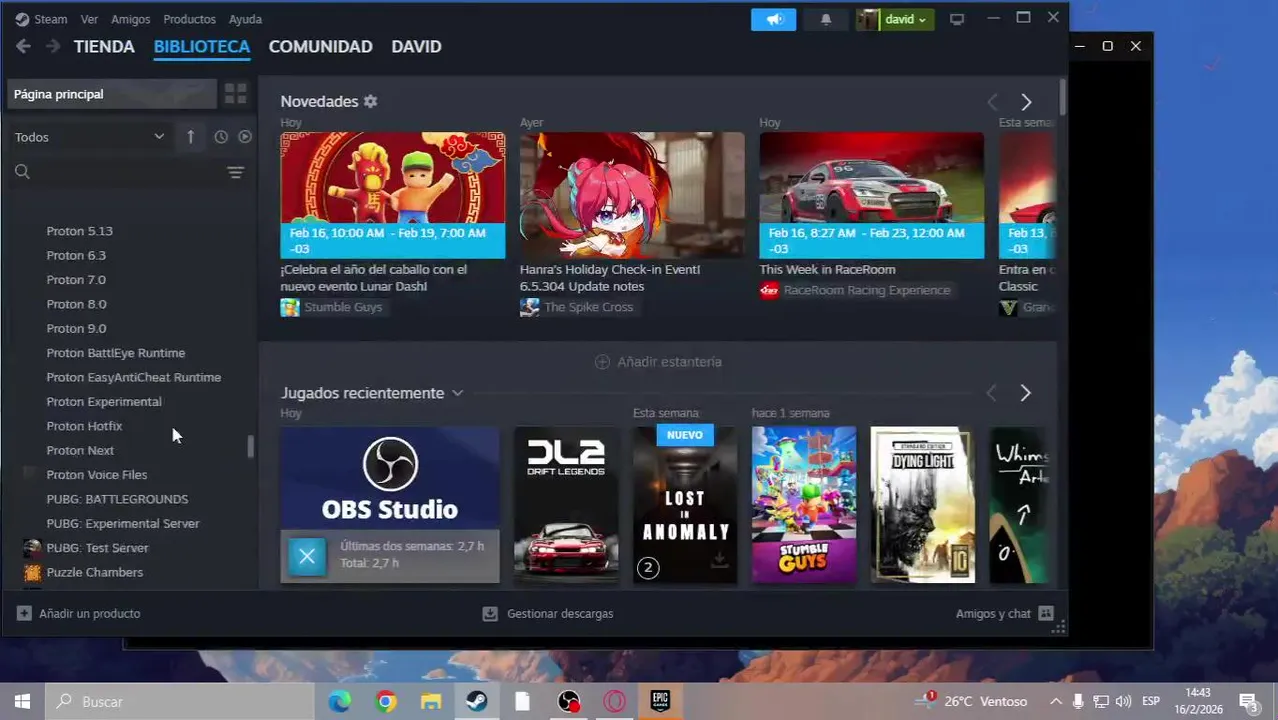Click the main content scrollbar thumb
The image size is (1278, 720).
coord(1062,96)
